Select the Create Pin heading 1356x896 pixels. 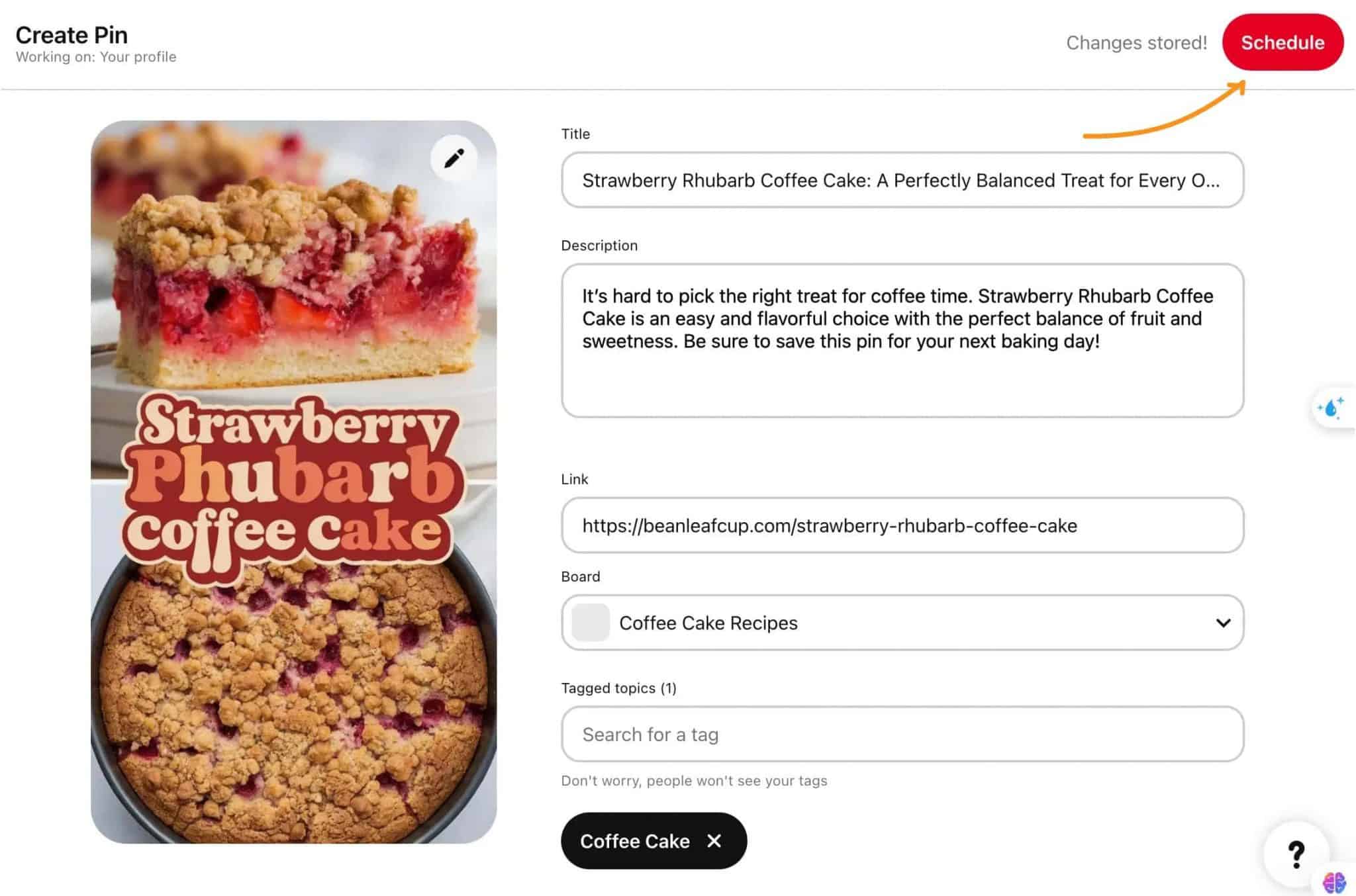click(71, 34)
